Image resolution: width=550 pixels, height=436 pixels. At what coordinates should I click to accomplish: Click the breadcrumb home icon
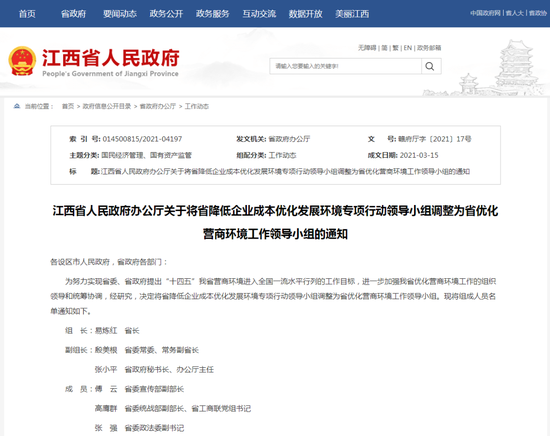point(17,106)
